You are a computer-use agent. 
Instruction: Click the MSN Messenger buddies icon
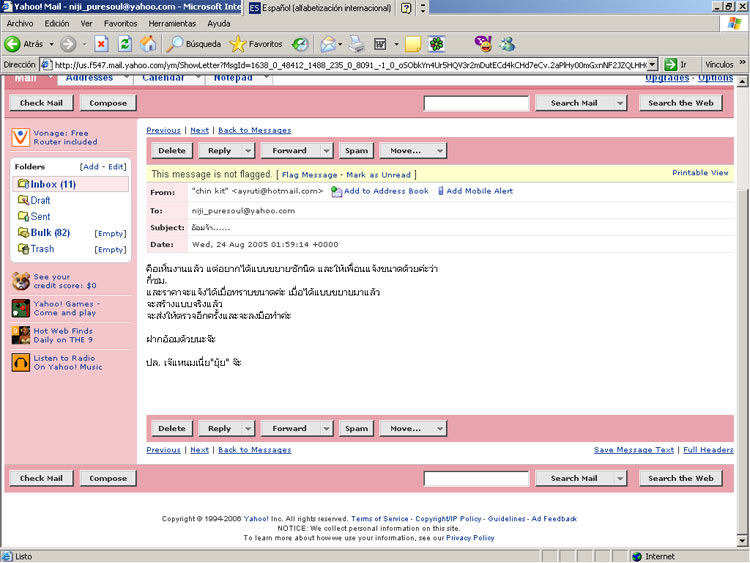(507, 44)
